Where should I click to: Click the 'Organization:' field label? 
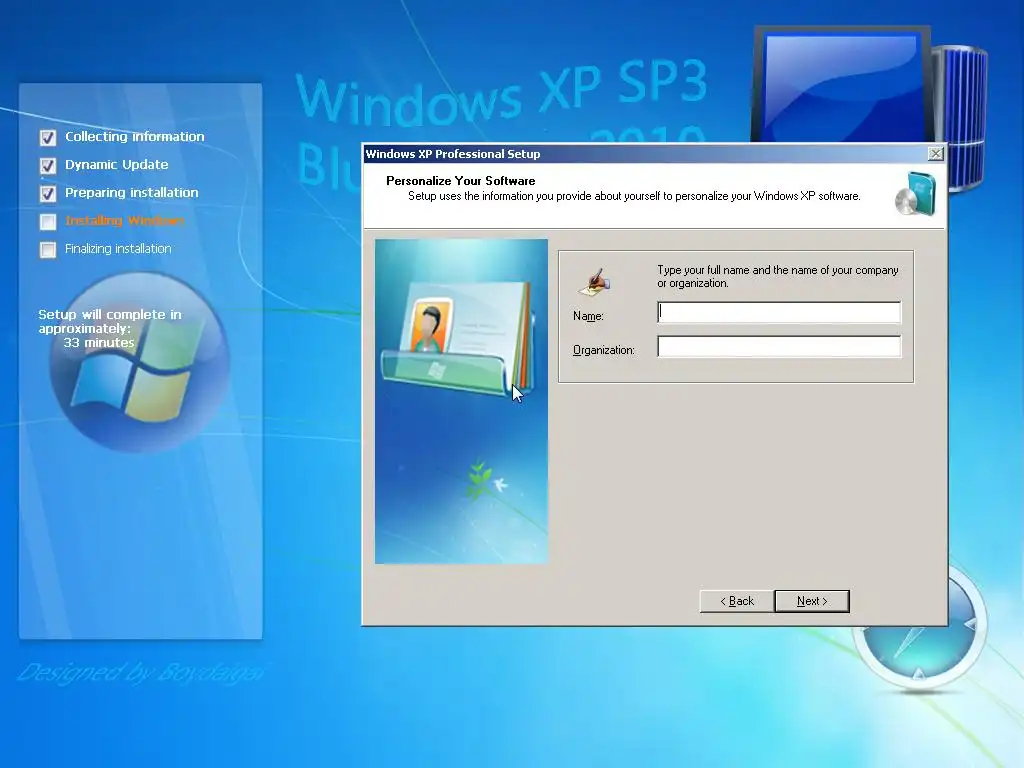(603, 350)
